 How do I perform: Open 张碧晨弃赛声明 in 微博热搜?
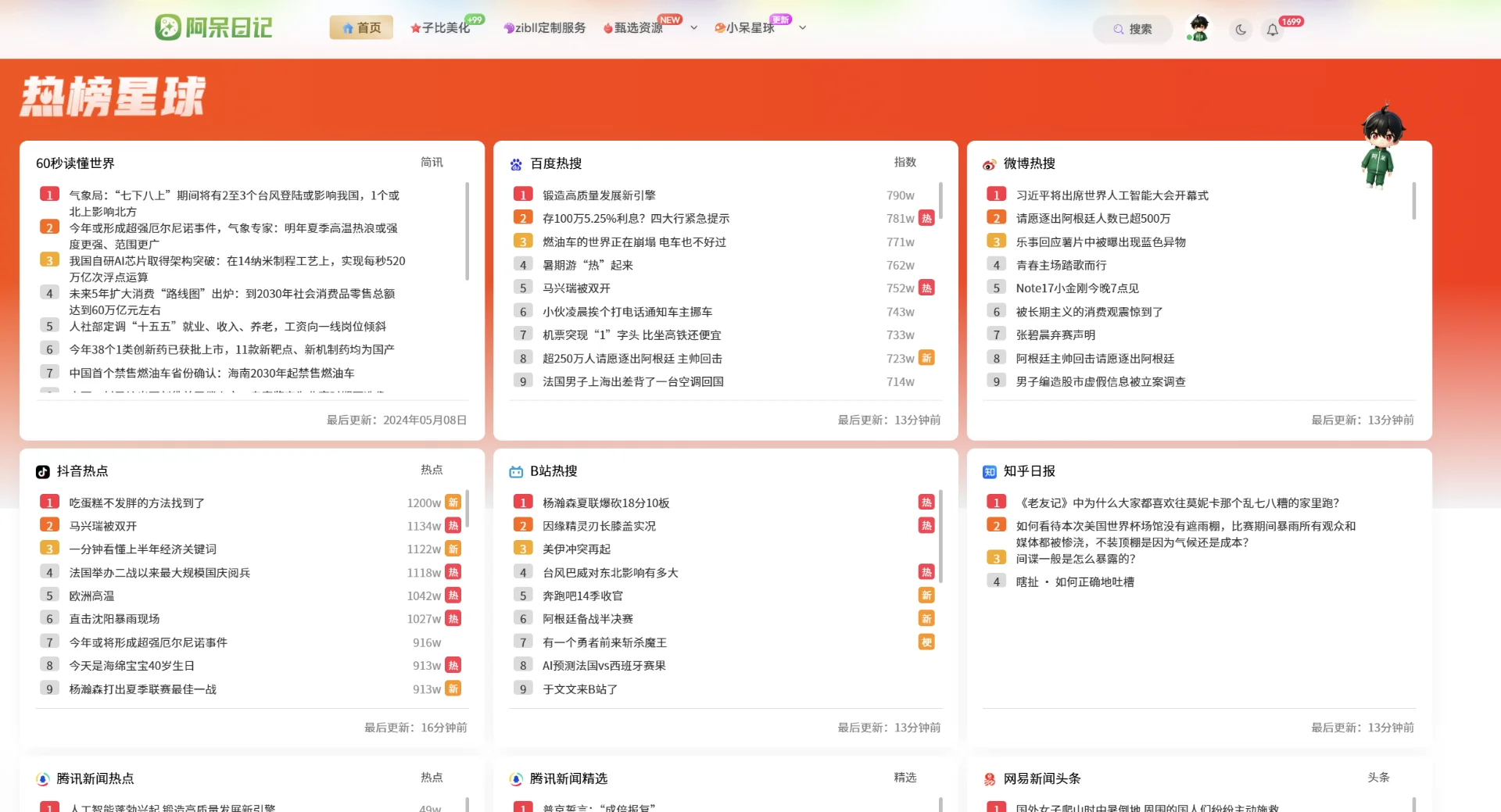point(1055,335)
